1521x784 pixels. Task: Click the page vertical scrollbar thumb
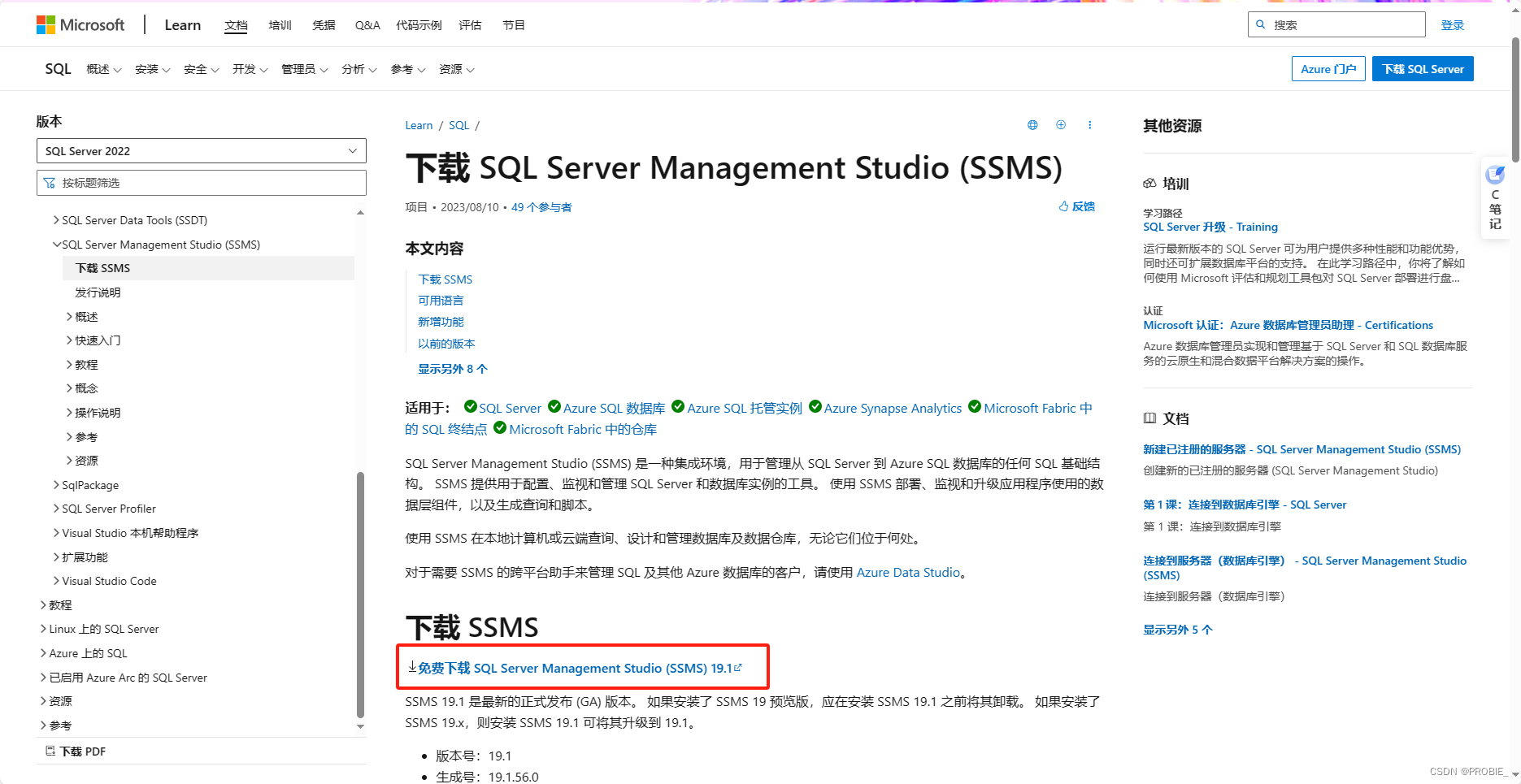click(x=1514, y=99)
